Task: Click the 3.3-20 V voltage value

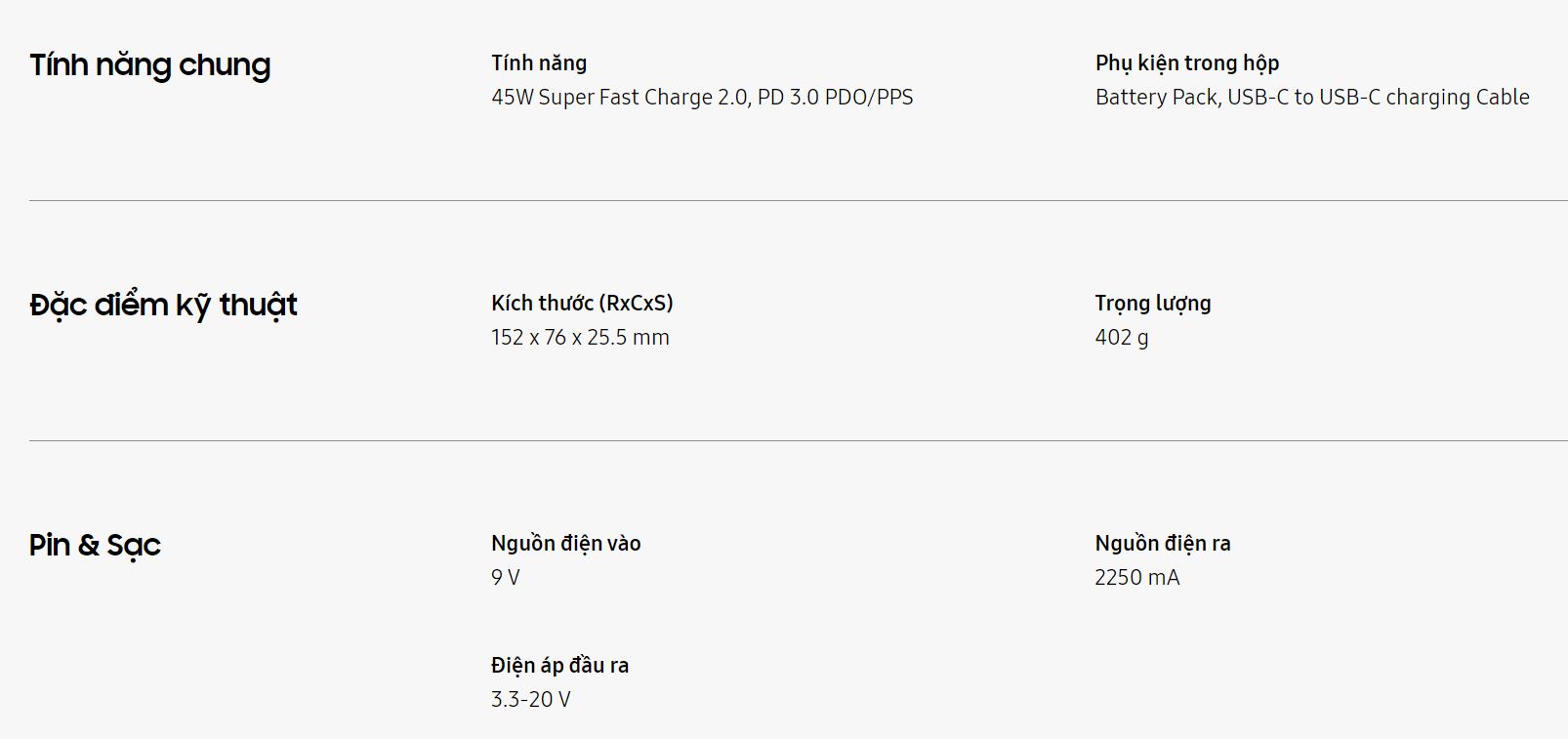Action: pos(531,699)
